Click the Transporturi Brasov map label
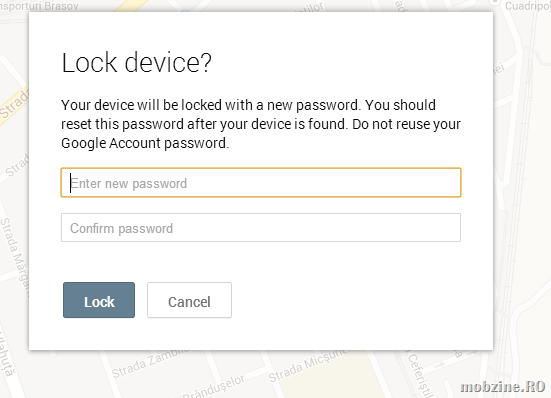The height and width of the screenshot is (398, 551). coord(39,6)
